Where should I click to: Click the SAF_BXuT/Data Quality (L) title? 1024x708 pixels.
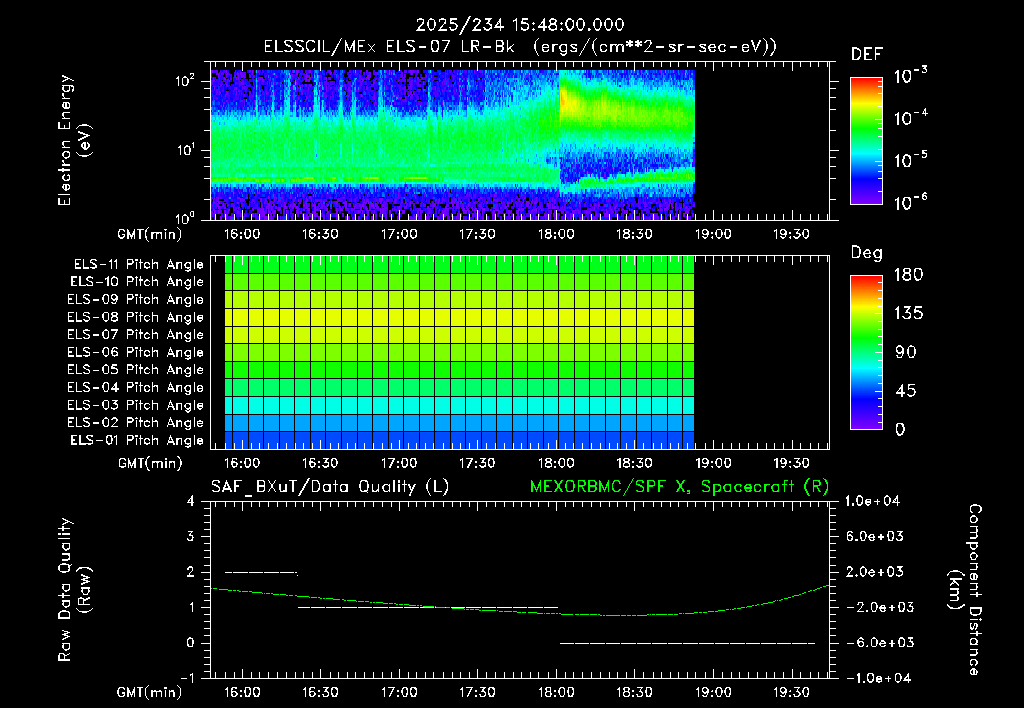point(330,487)
